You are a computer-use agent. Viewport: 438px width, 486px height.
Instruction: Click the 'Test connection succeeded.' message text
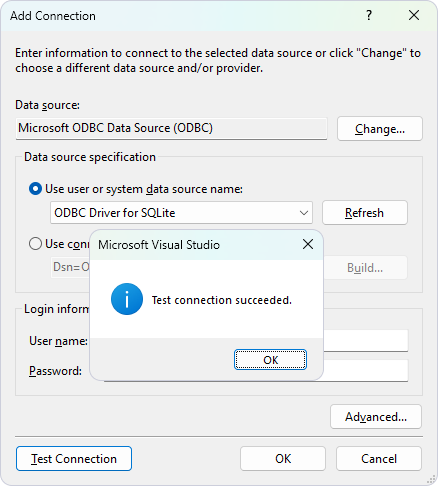click(222, 300)
